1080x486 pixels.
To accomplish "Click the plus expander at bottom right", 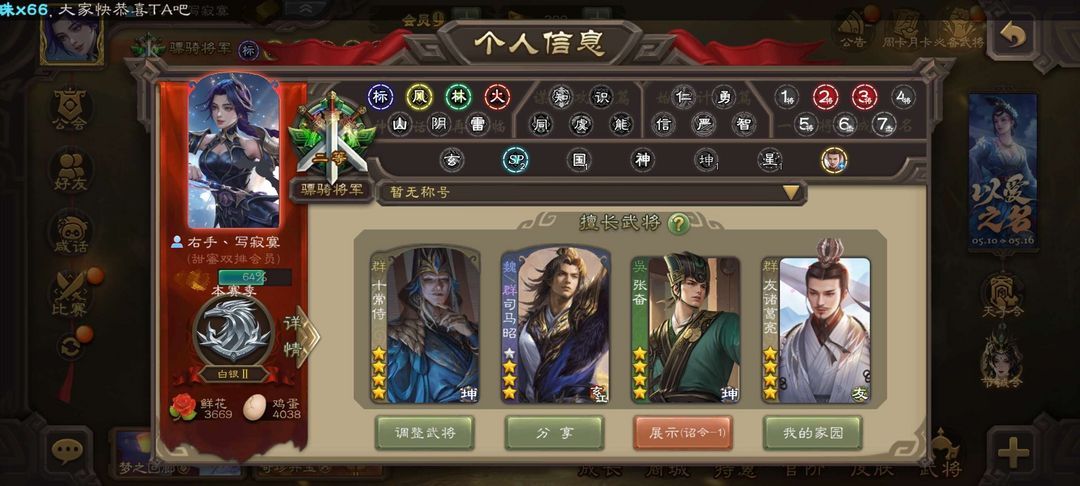I will tap(1012, 452).
